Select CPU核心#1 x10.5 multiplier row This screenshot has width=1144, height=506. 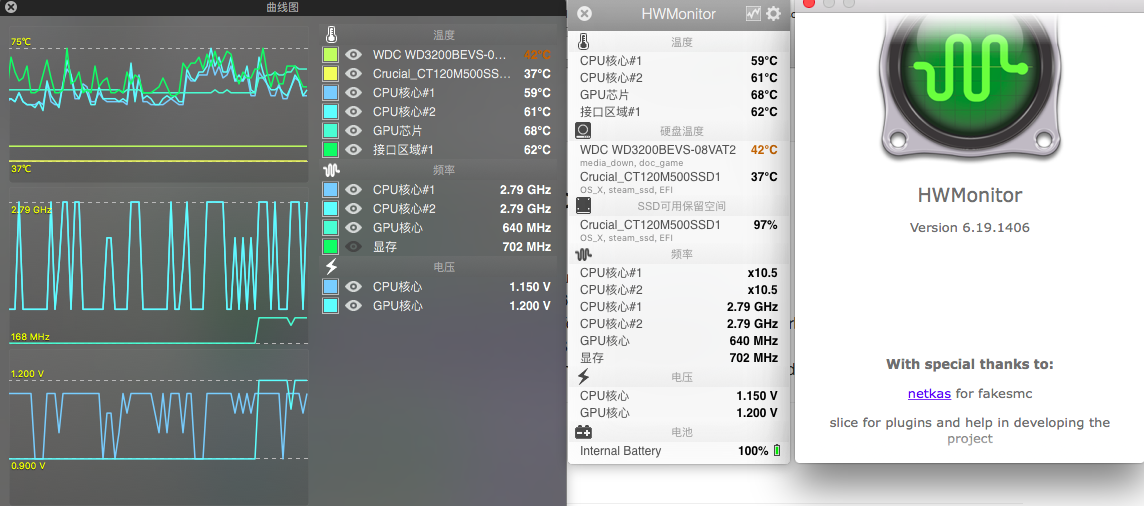[x=679, y=273]
